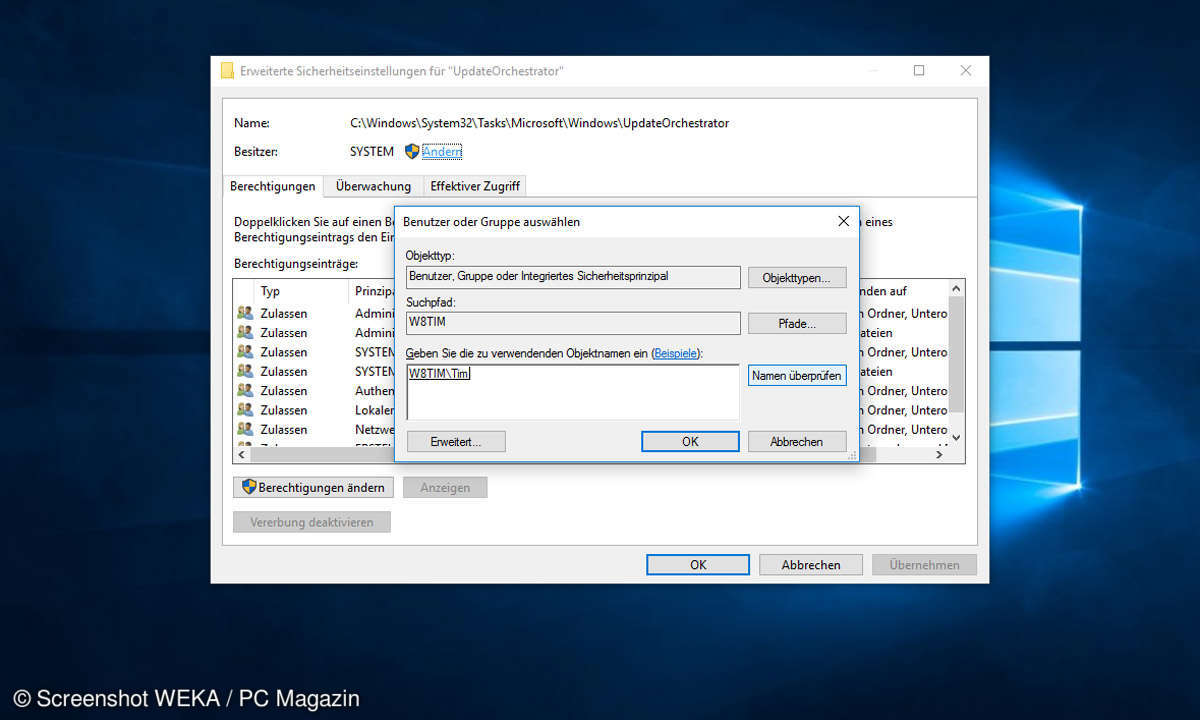Close the Benutzer oder Gruppe auswählen dialog
This screenshot has width=1200, height=720.
click(843, 221)
